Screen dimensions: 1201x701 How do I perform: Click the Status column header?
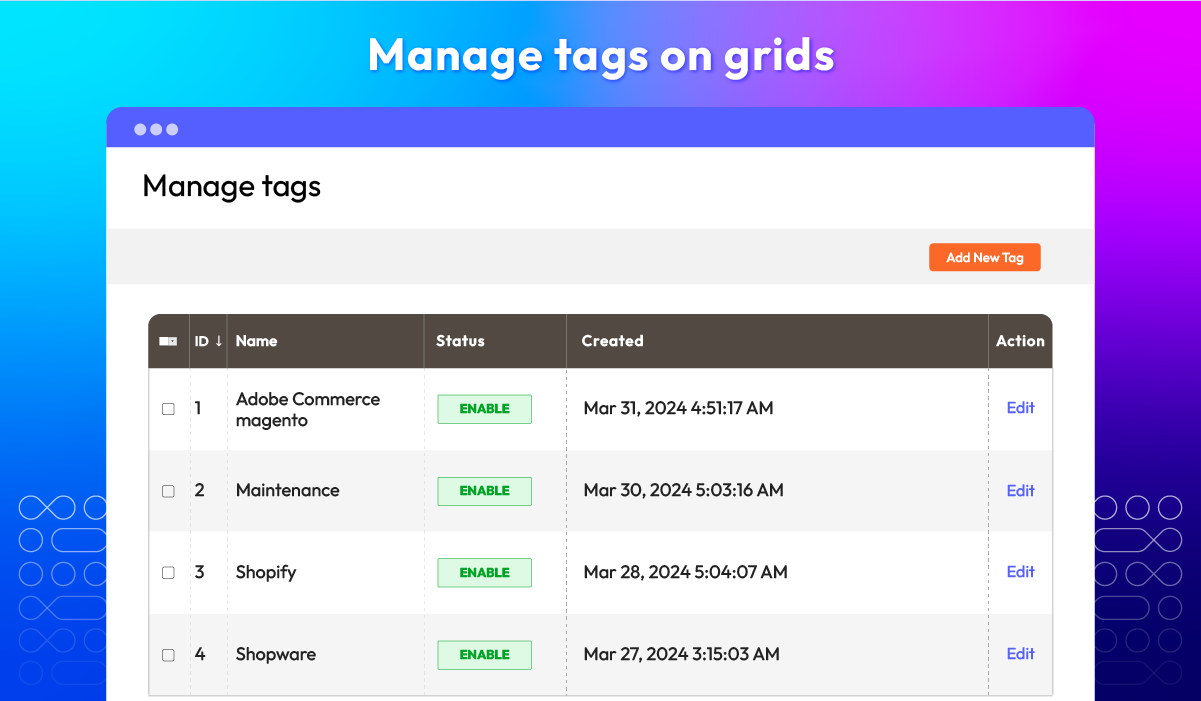[x=460, y=341]
